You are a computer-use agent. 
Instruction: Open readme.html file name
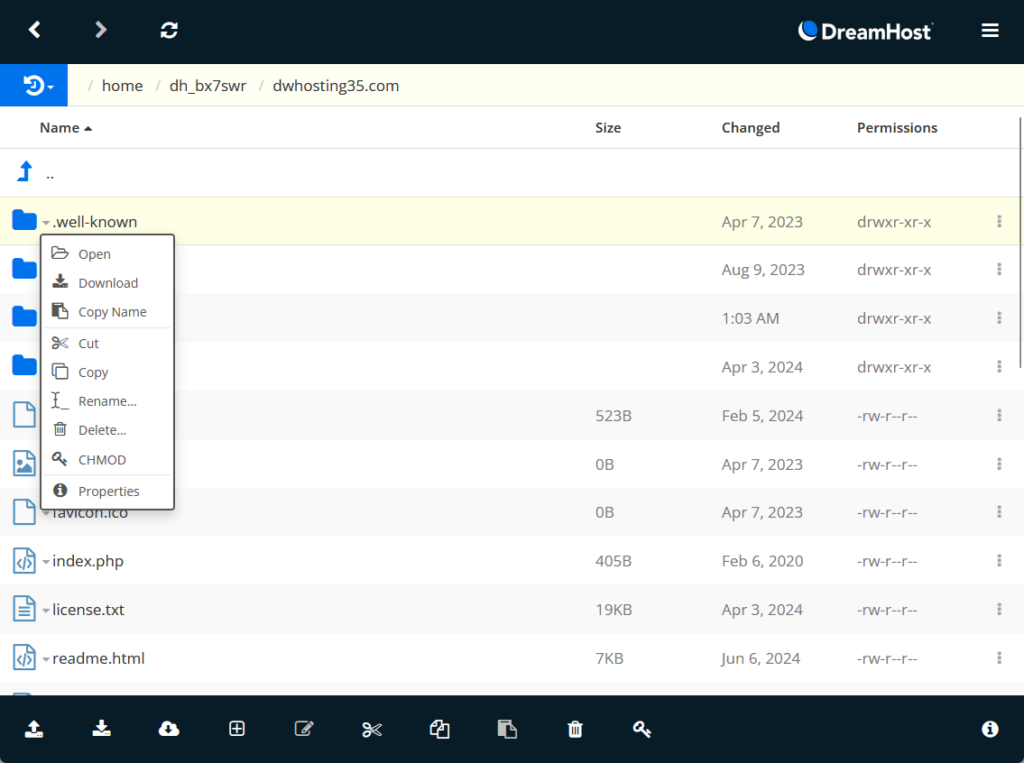click(99, 658)
